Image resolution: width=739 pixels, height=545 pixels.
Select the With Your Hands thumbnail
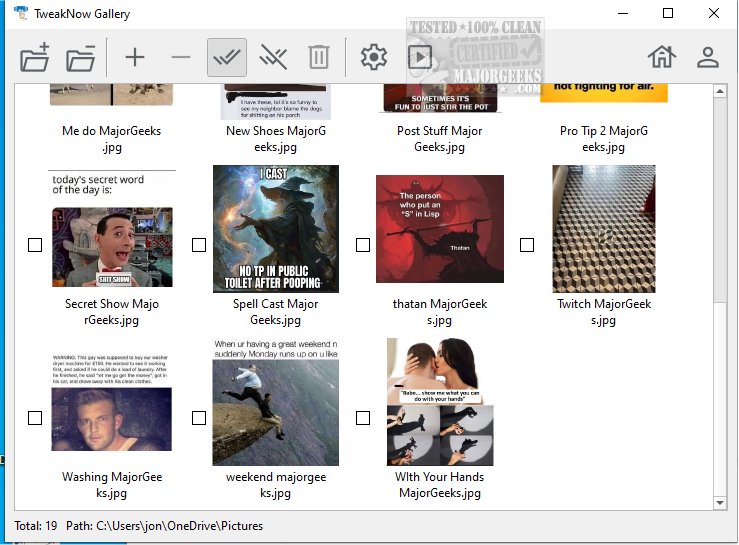tap(440, 402)
